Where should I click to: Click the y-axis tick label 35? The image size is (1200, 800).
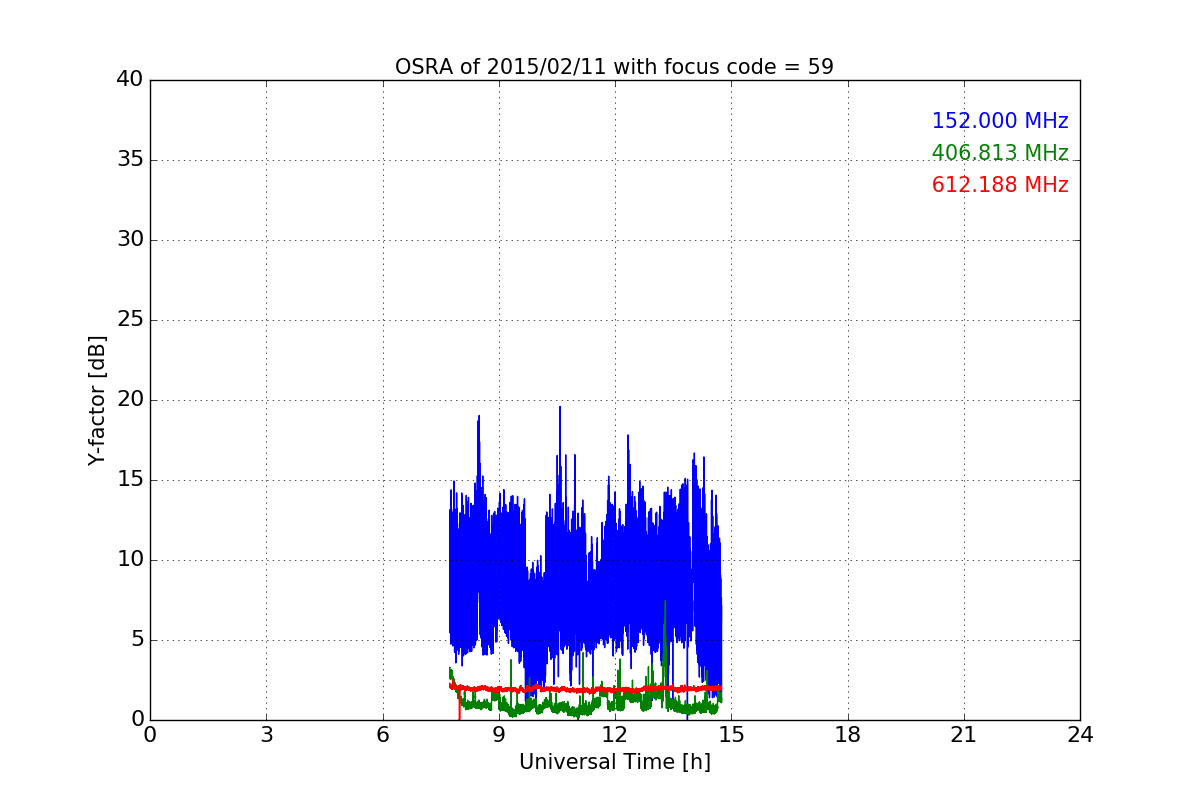(130, 160)
